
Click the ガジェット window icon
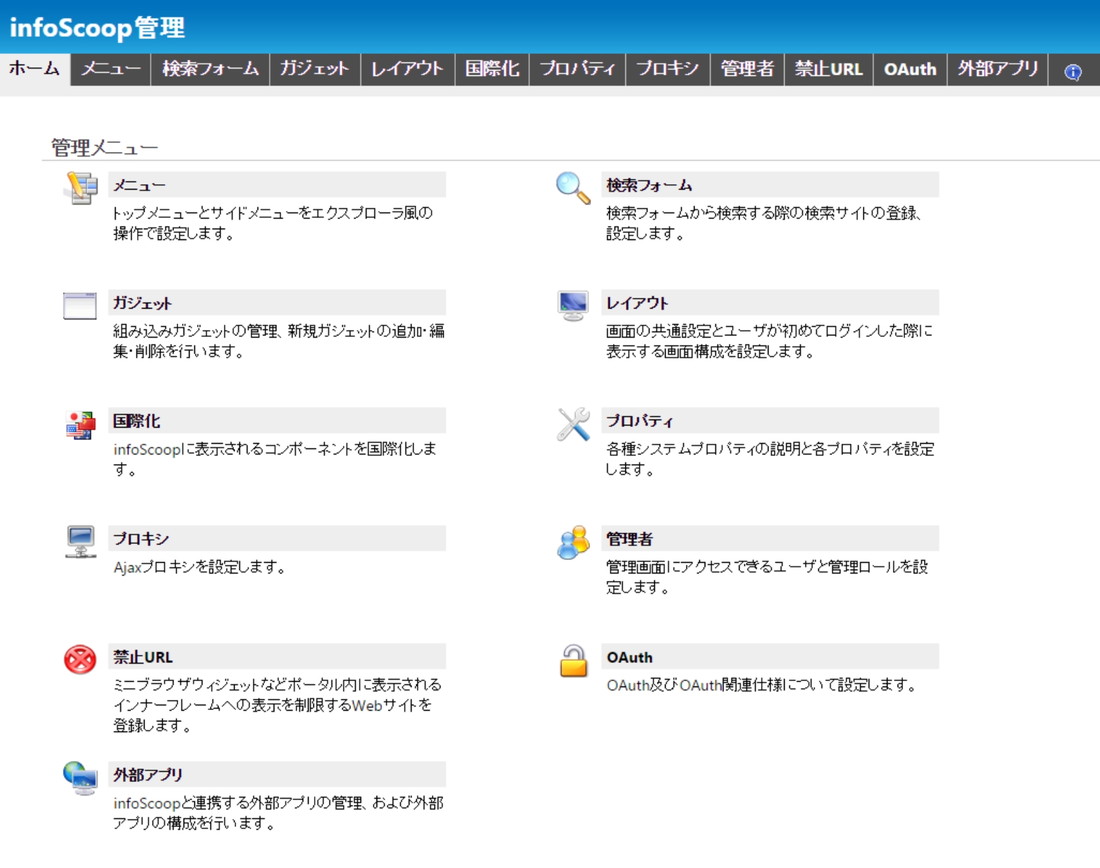pos(80,306)
